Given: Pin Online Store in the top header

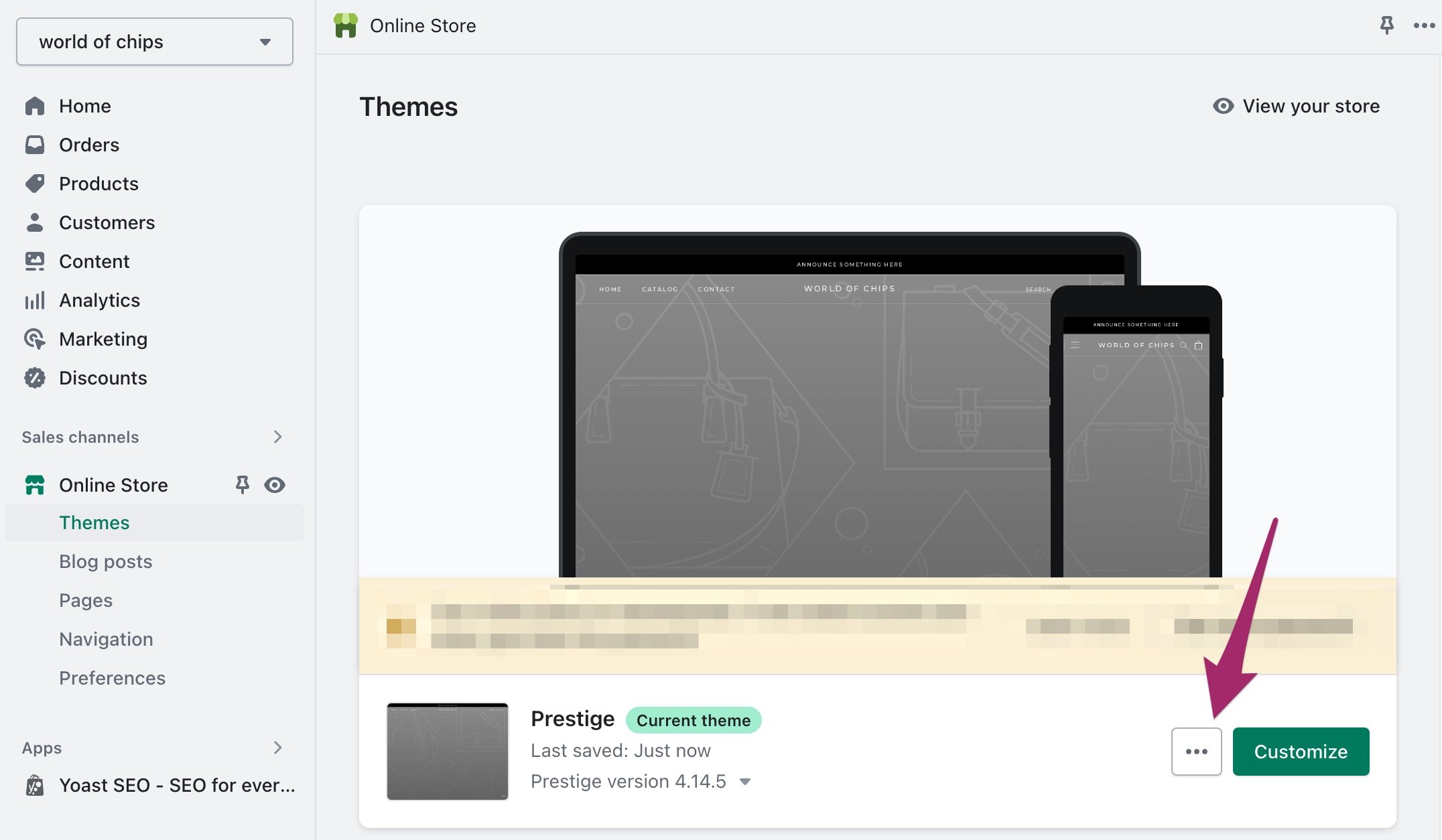Looking at the screenshot, I should pos(1386,25).
